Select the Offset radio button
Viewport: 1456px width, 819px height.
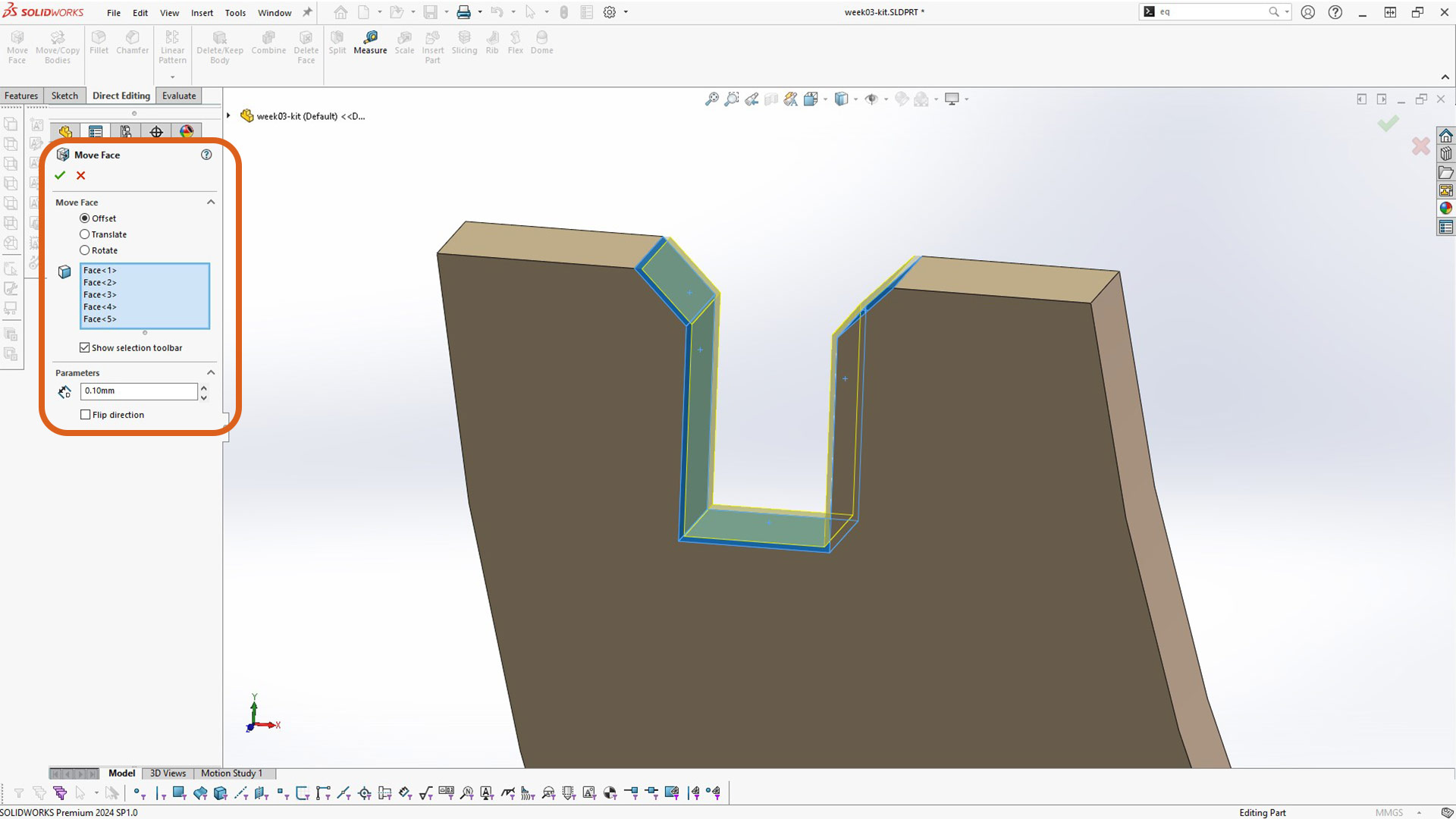[x=85, y=218]
